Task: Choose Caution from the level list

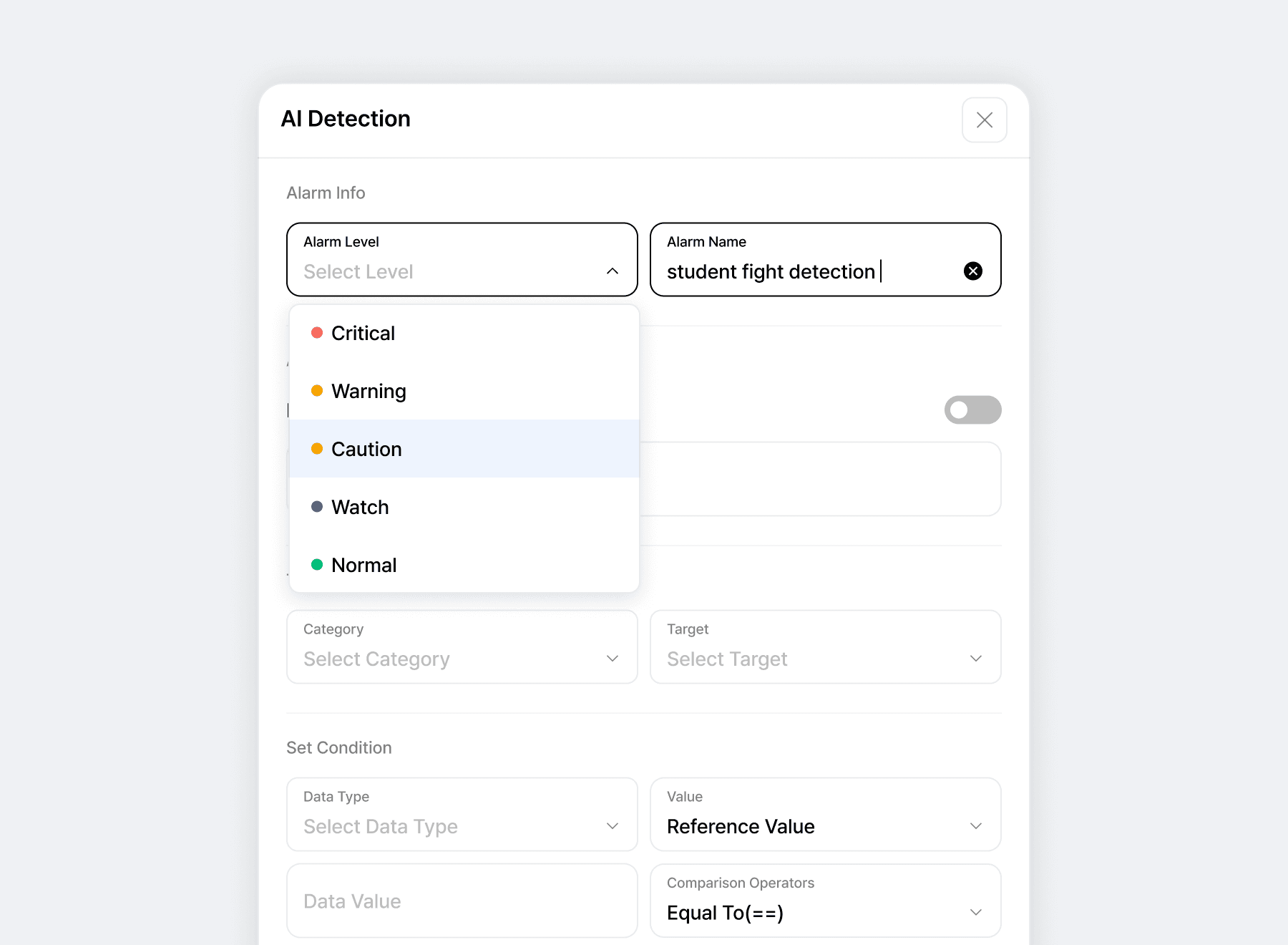Action: coord(366,450)
